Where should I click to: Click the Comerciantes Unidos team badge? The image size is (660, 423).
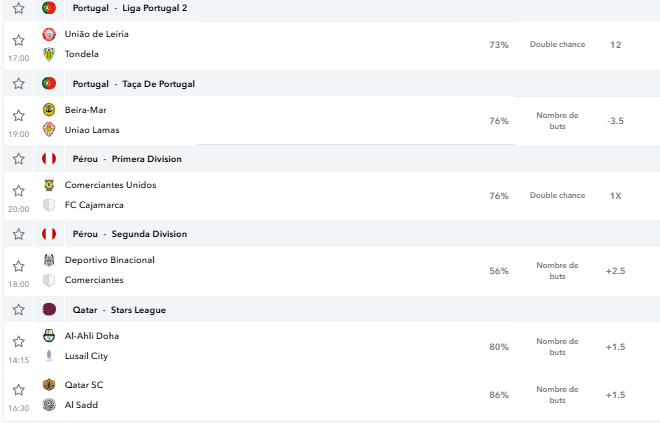pos(49,185)
